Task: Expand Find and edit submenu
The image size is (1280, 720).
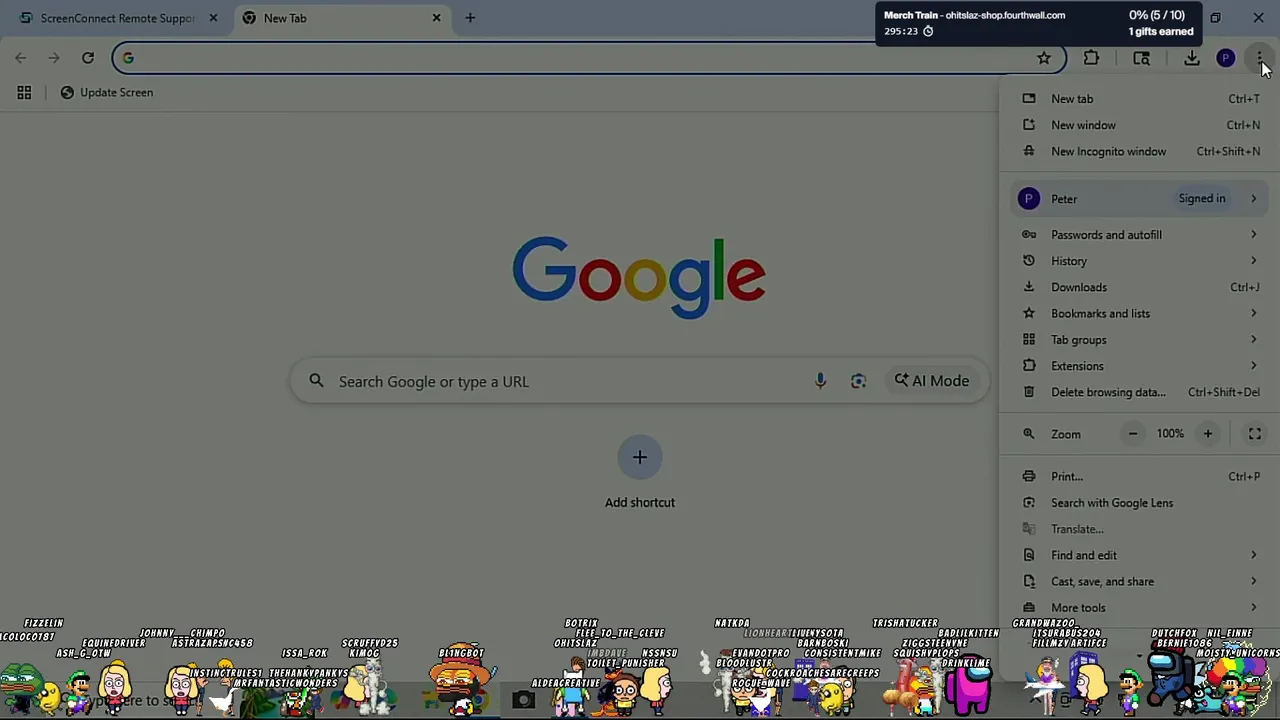Action: click(x=1139, y=555)
